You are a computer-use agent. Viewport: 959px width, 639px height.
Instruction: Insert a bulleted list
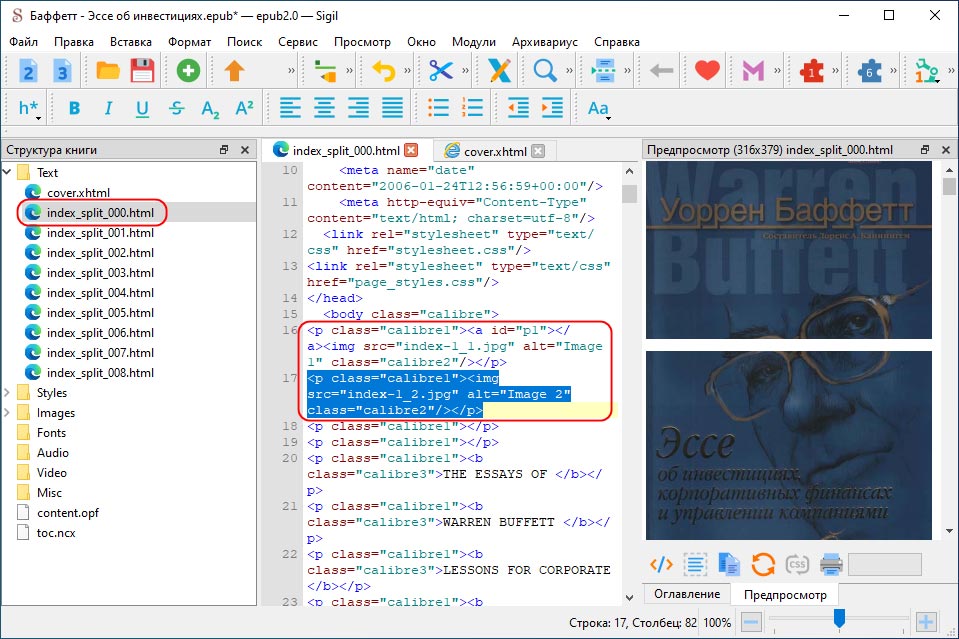[438, 108]
